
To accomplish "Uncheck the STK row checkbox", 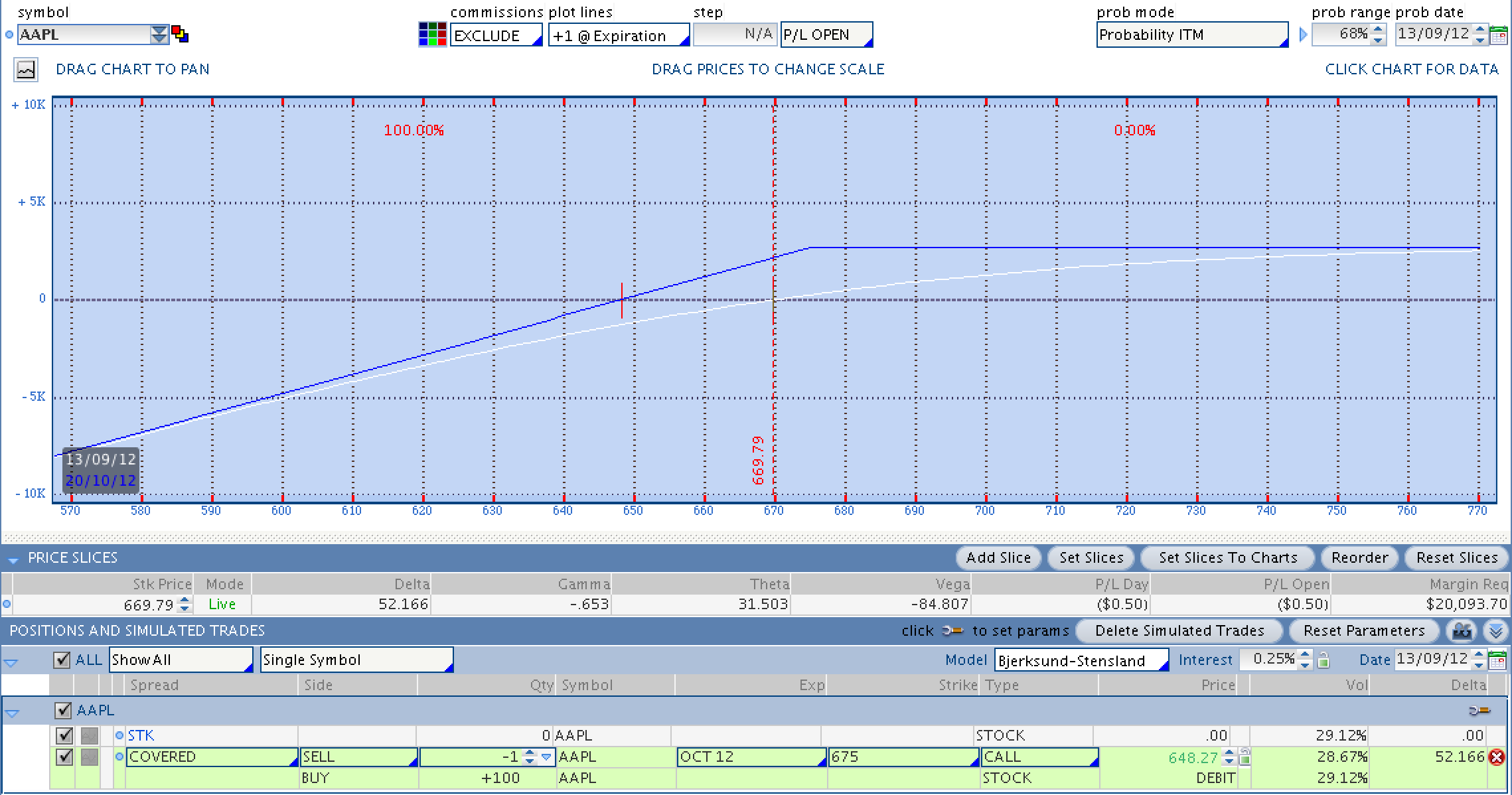I will pyautogui.click(x=64, y=735).
